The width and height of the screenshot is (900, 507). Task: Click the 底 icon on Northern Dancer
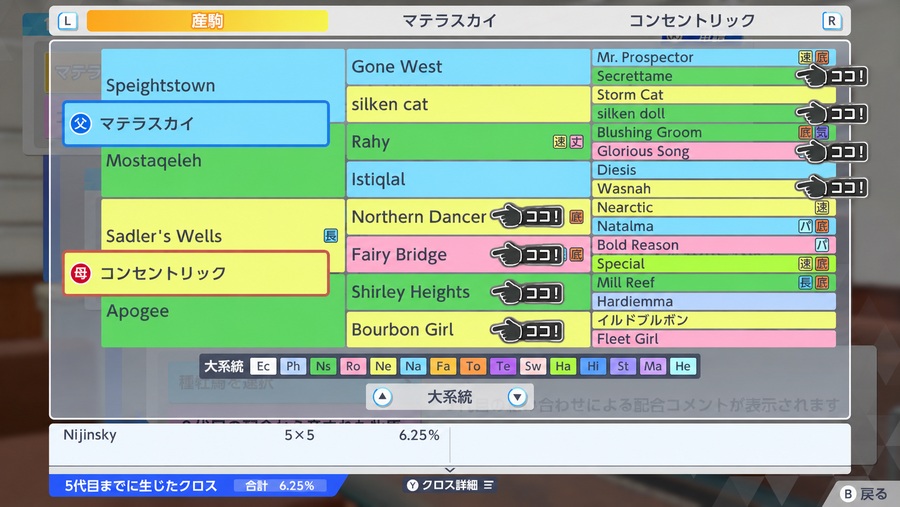click(576, 217)
